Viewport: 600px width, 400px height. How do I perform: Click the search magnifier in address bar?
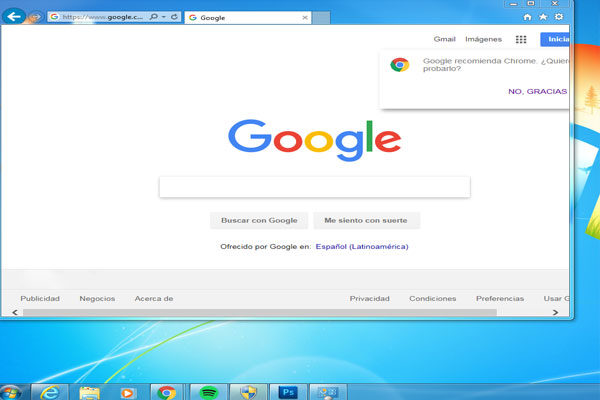(x=153, y=17)
